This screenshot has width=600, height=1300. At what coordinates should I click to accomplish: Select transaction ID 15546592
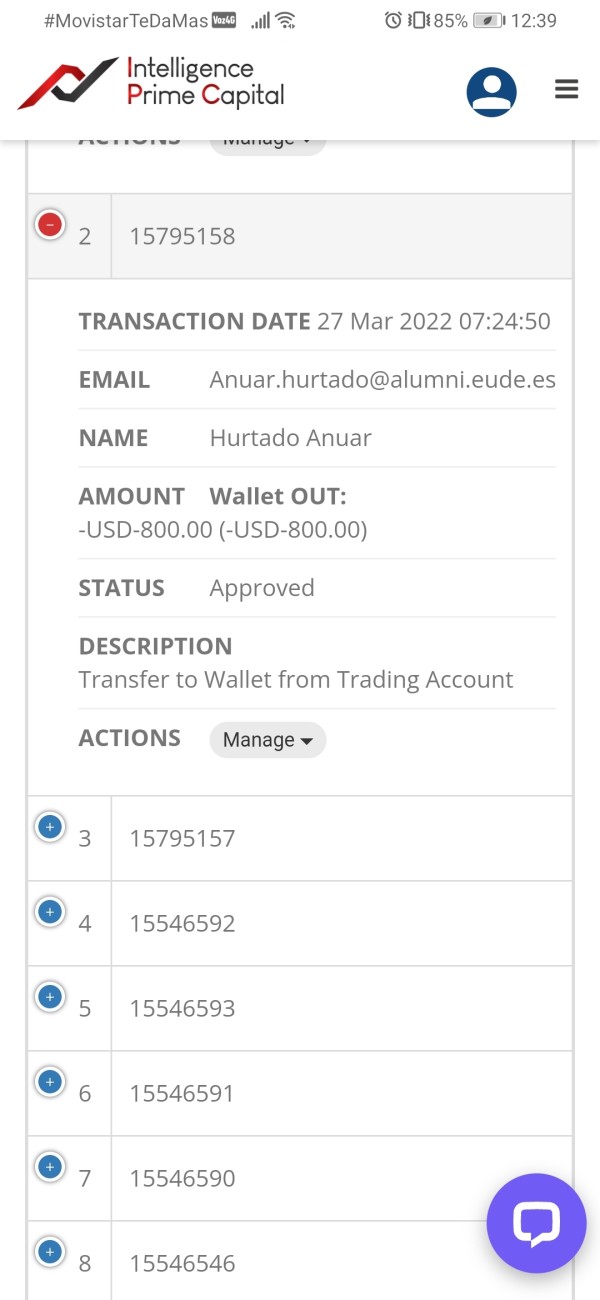(x=182, y=924)
